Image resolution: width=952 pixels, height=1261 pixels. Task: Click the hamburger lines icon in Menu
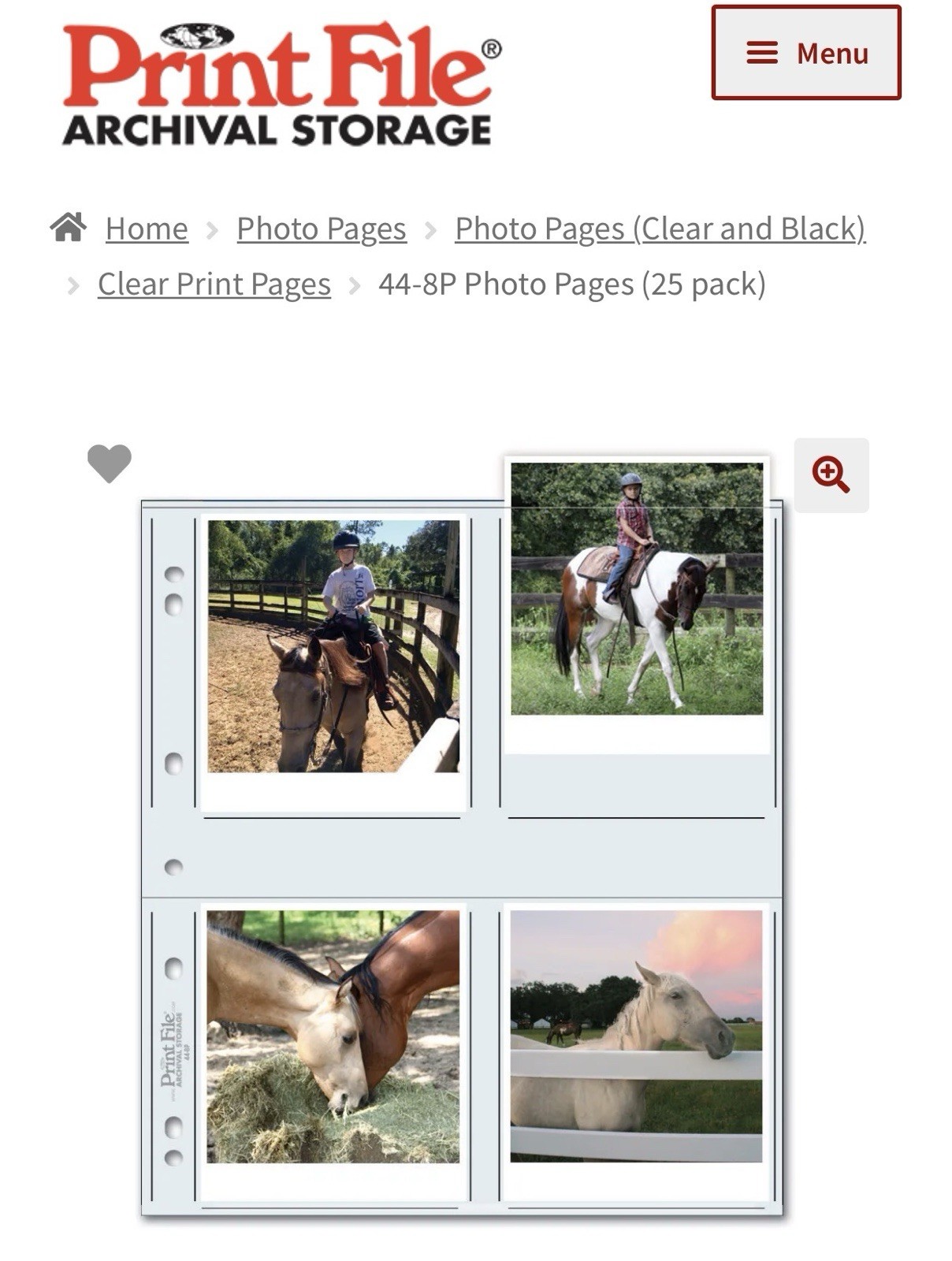tap(762, 53)
